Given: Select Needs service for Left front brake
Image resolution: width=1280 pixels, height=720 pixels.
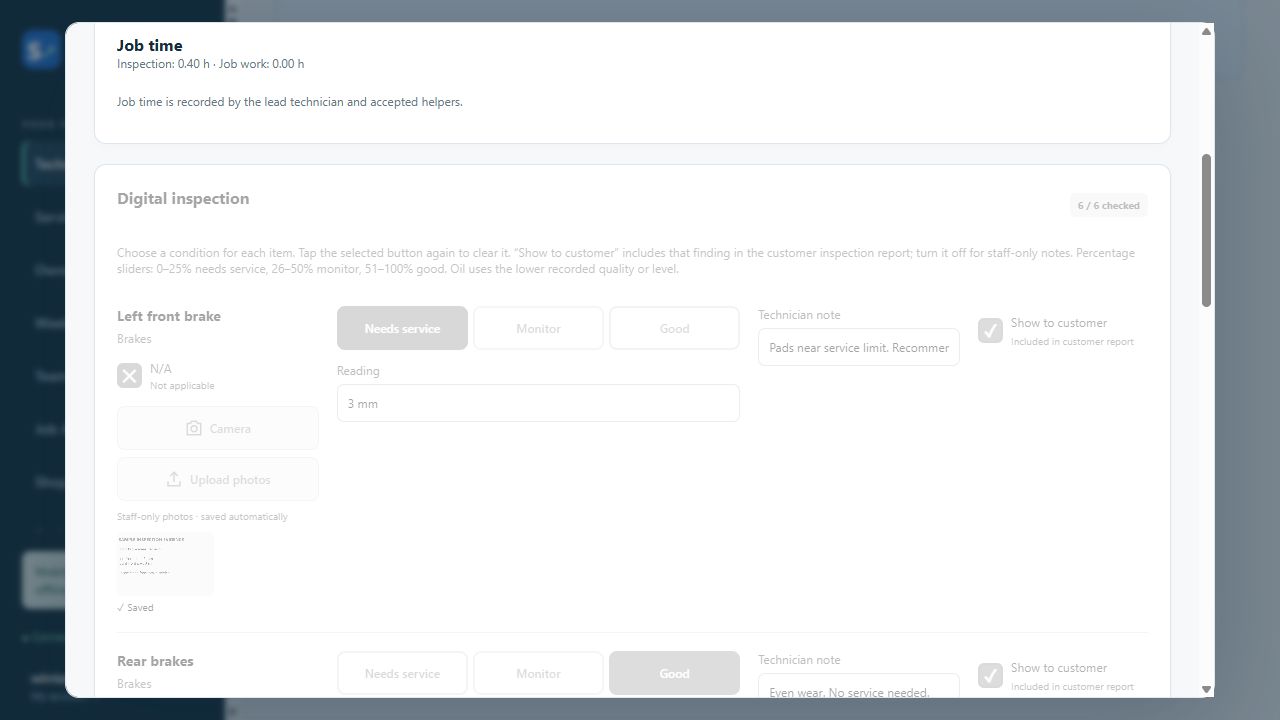Looking at the screenshot, I should pyautogui.click(x=402, y=328).
